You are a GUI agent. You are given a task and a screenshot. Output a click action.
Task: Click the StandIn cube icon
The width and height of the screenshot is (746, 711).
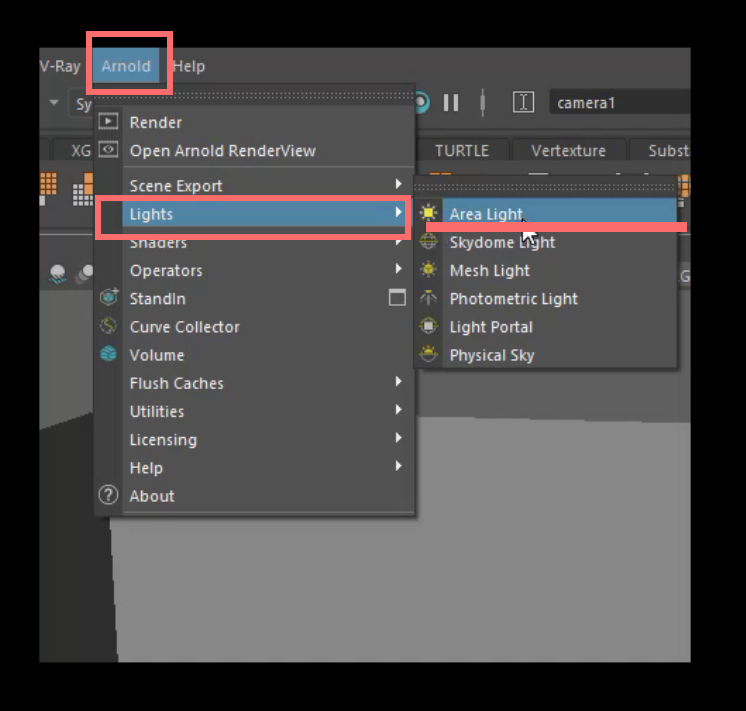pos(109,297)
